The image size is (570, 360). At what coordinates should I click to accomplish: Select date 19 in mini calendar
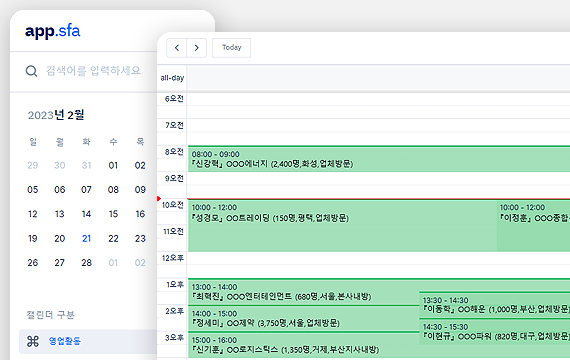click(x=33, y=238)
